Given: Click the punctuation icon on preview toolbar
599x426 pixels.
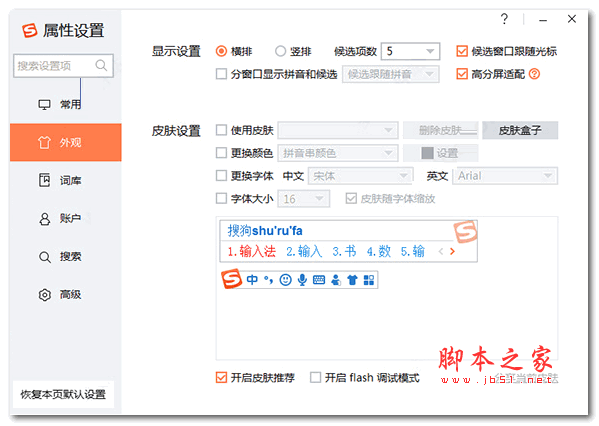Looking at the screenshot, I should (x=269, y=280).
